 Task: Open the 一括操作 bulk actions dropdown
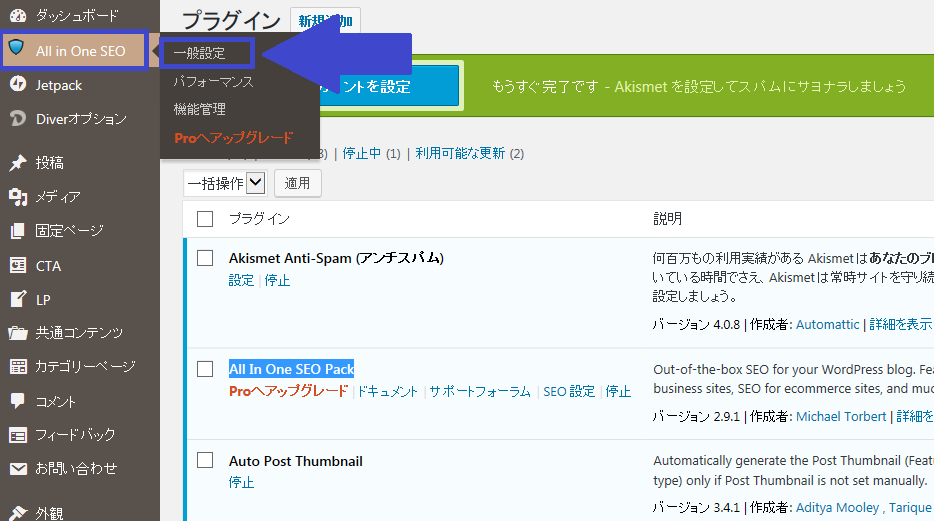[225, 183]
